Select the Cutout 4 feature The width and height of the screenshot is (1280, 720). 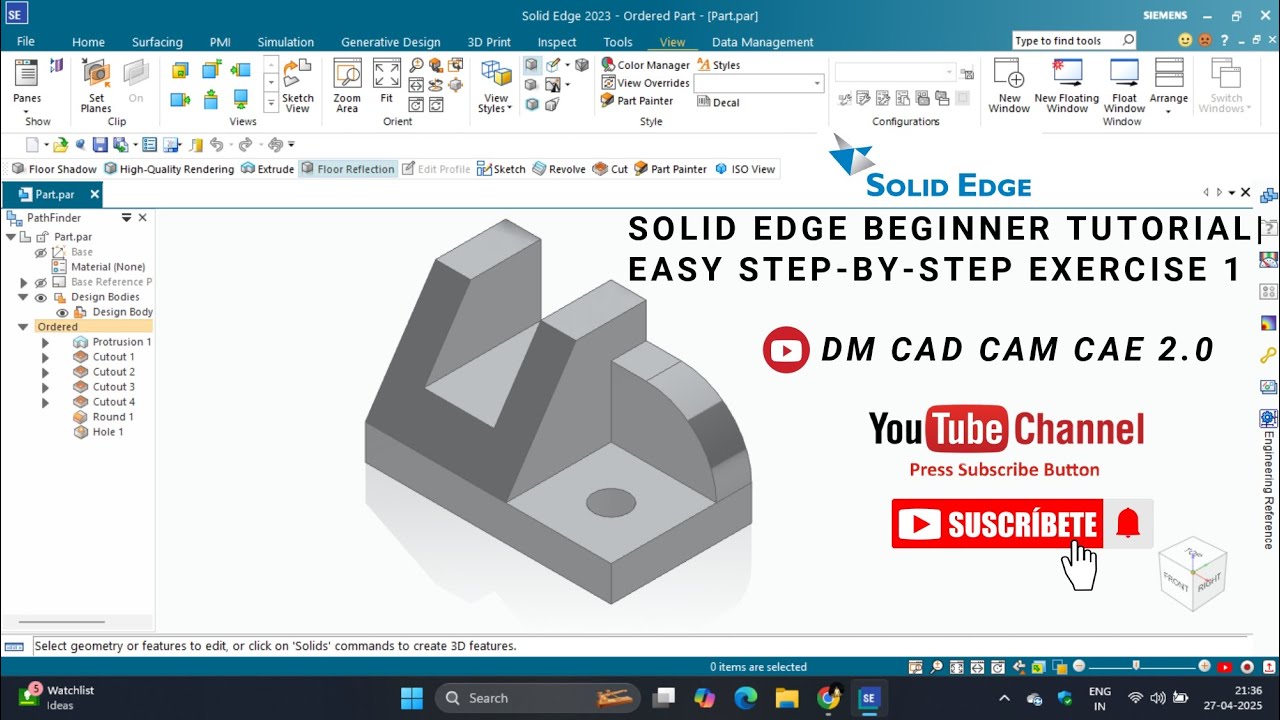[104, 402]
